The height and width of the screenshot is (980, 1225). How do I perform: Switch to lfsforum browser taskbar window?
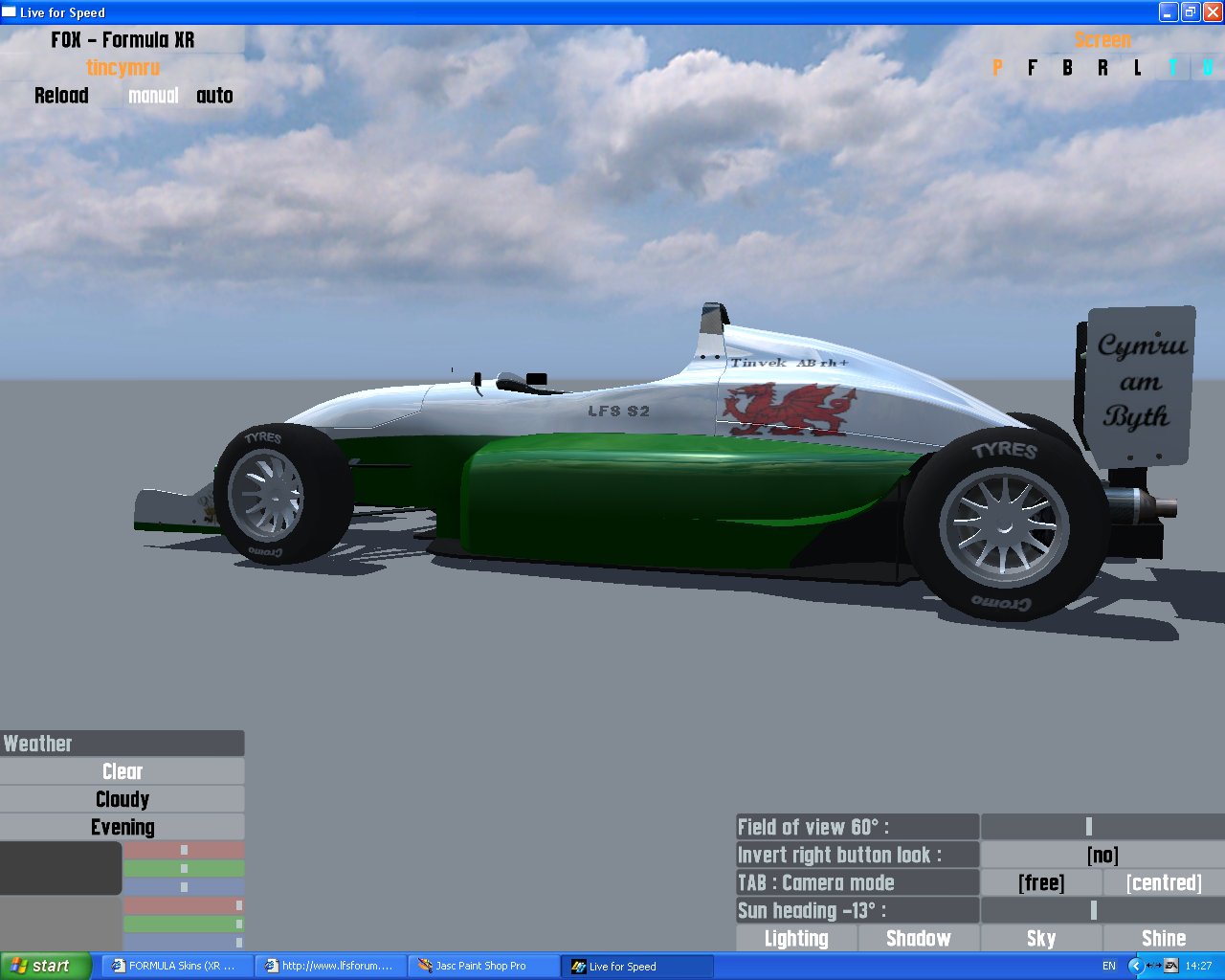point(331,966)
